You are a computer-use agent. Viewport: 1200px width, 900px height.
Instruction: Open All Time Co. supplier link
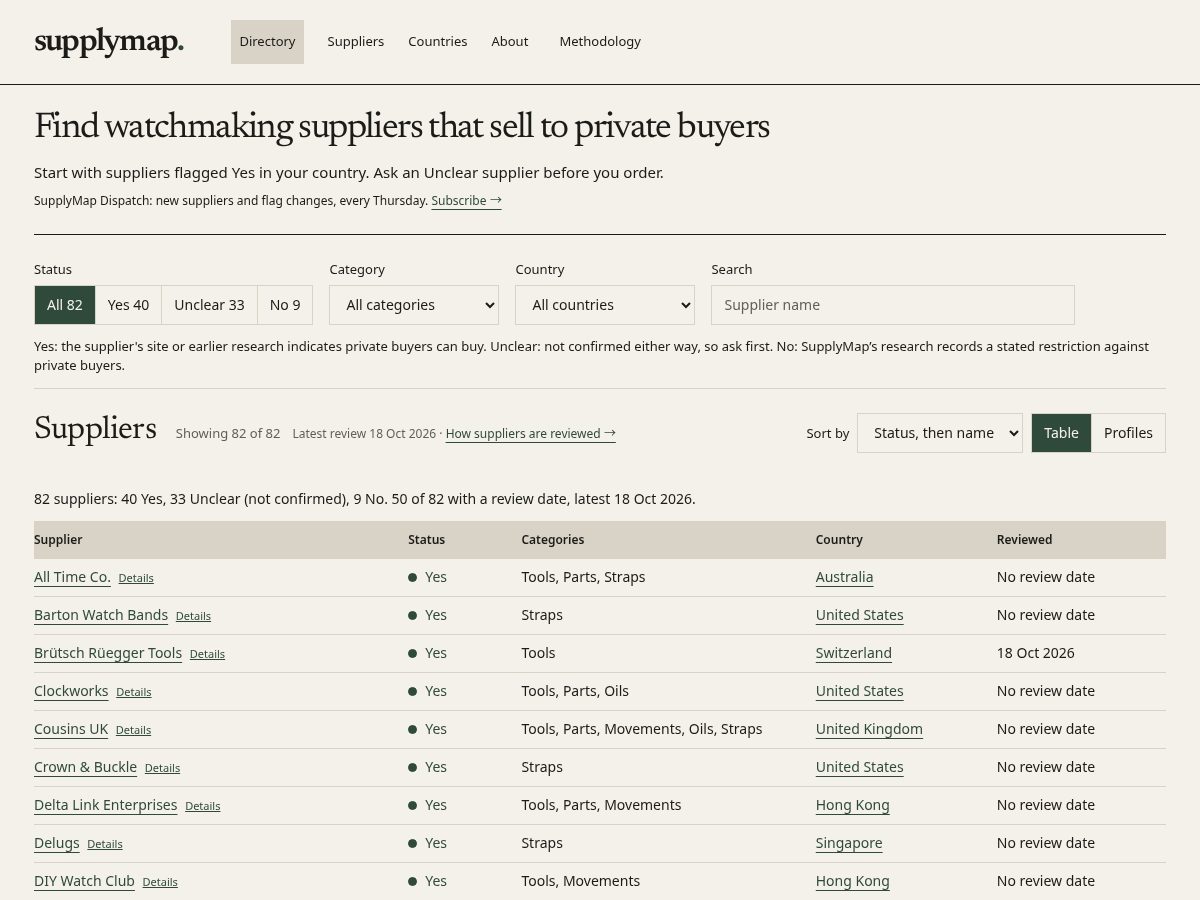coord(72,577)
